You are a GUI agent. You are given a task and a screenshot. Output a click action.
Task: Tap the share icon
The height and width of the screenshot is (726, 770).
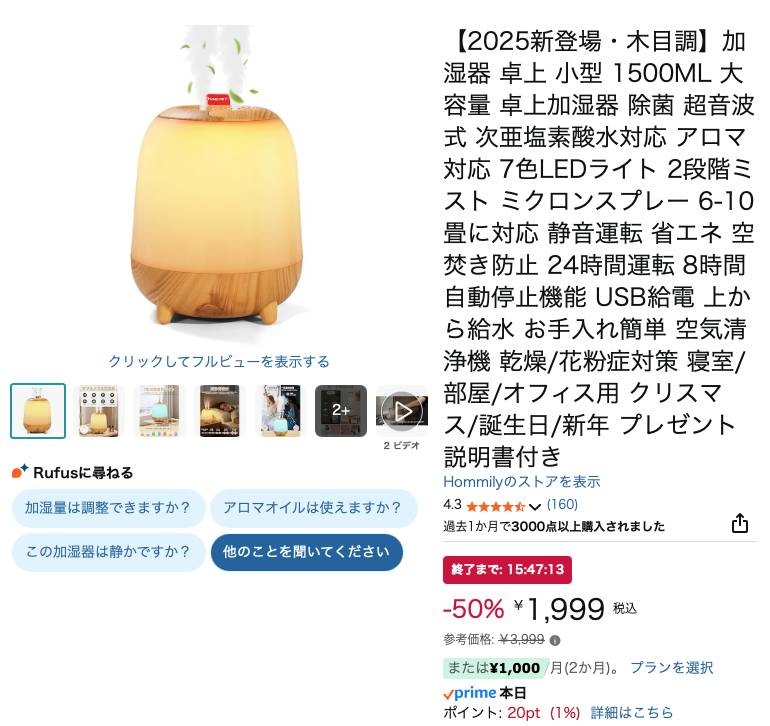740,523
